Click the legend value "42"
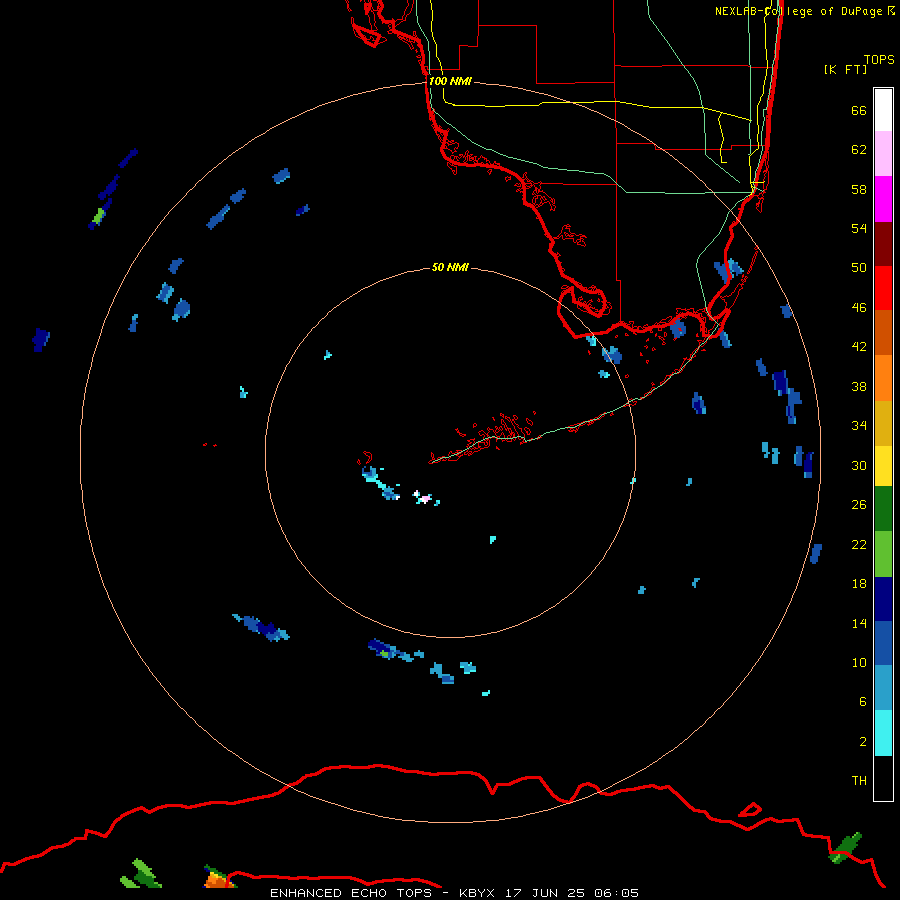This screenshot has height=900, width=900. [x=859, y=347]
